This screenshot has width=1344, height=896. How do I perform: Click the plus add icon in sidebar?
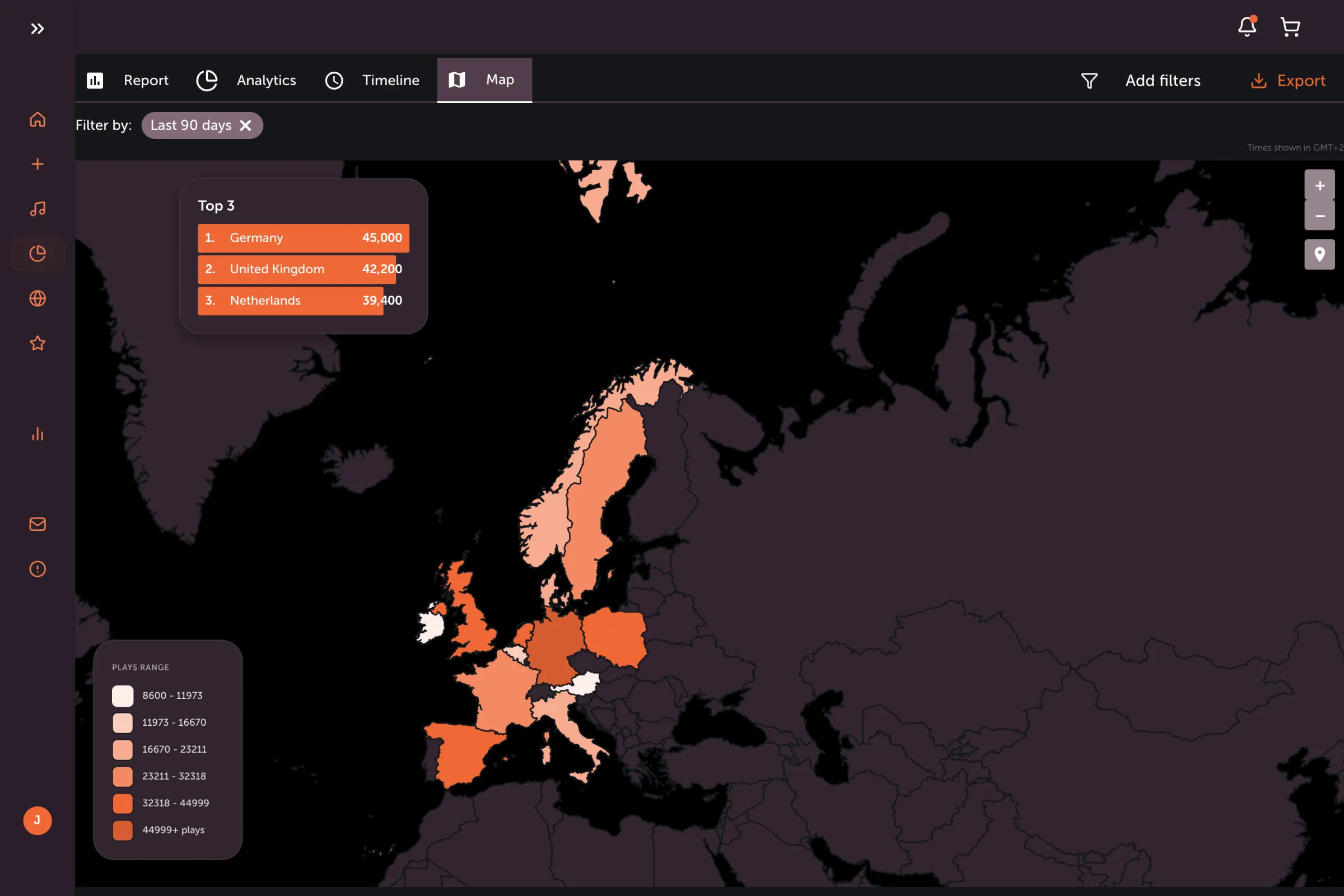click(37, 164)
